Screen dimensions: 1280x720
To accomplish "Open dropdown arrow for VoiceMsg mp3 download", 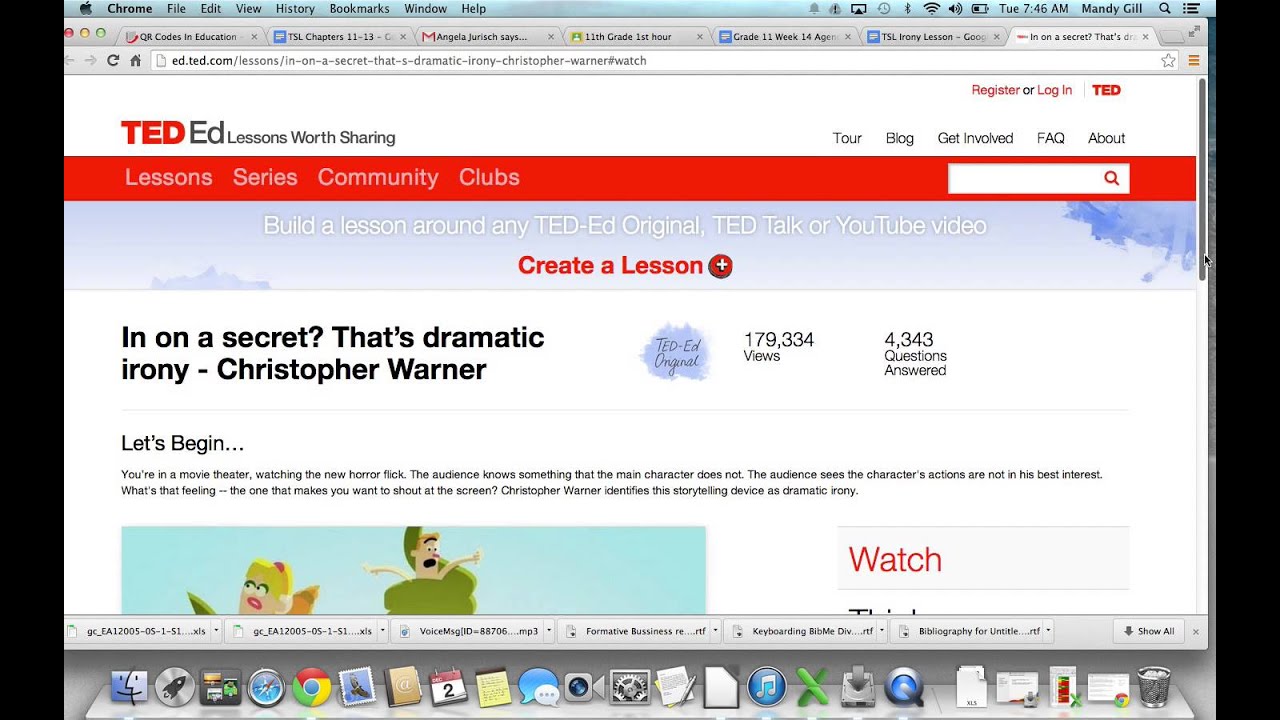I will pyautogui.click(x=548, y=631).
